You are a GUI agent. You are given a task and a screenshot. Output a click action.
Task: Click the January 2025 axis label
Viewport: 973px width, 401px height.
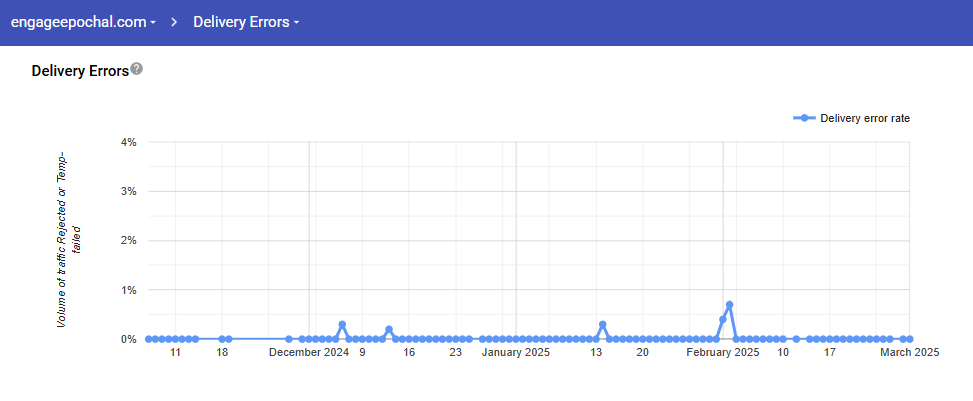(515, 352)
